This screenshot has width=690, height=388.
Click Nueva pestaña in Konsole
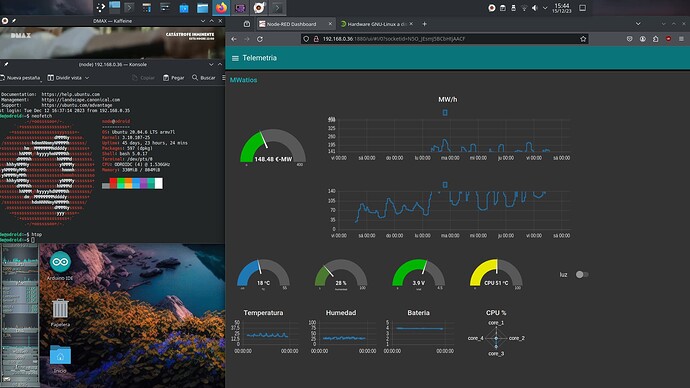[20, 77]
